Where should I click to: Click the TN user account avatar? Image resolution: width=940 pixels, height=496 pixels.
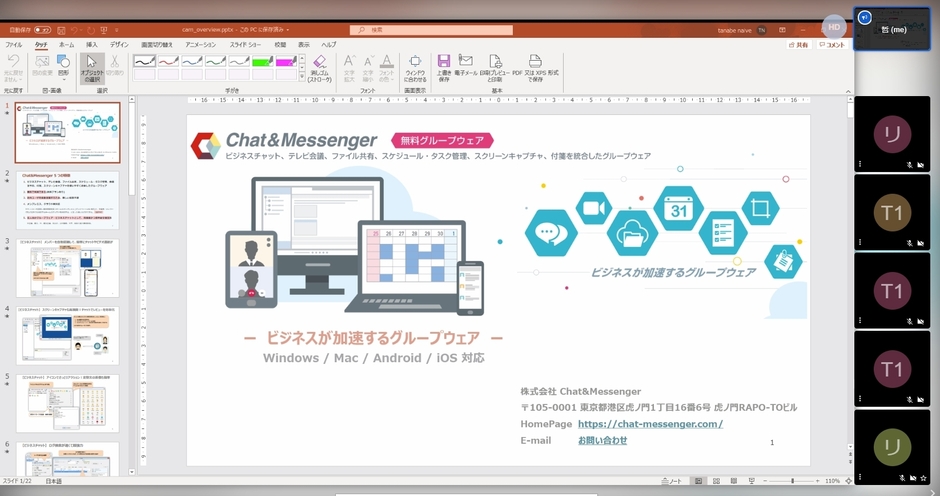[761, 29]
